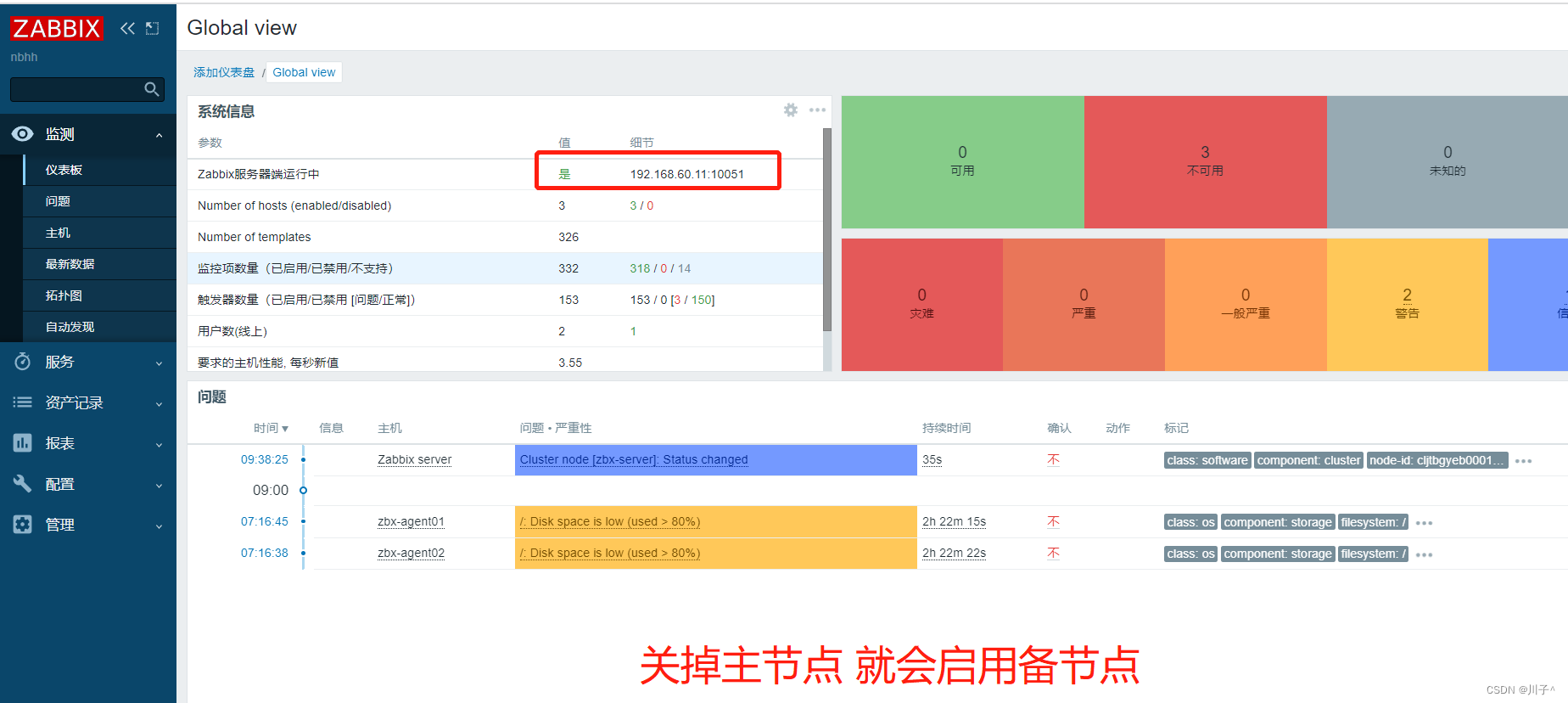Open 自动发现 submenu item

coord(100,327)
